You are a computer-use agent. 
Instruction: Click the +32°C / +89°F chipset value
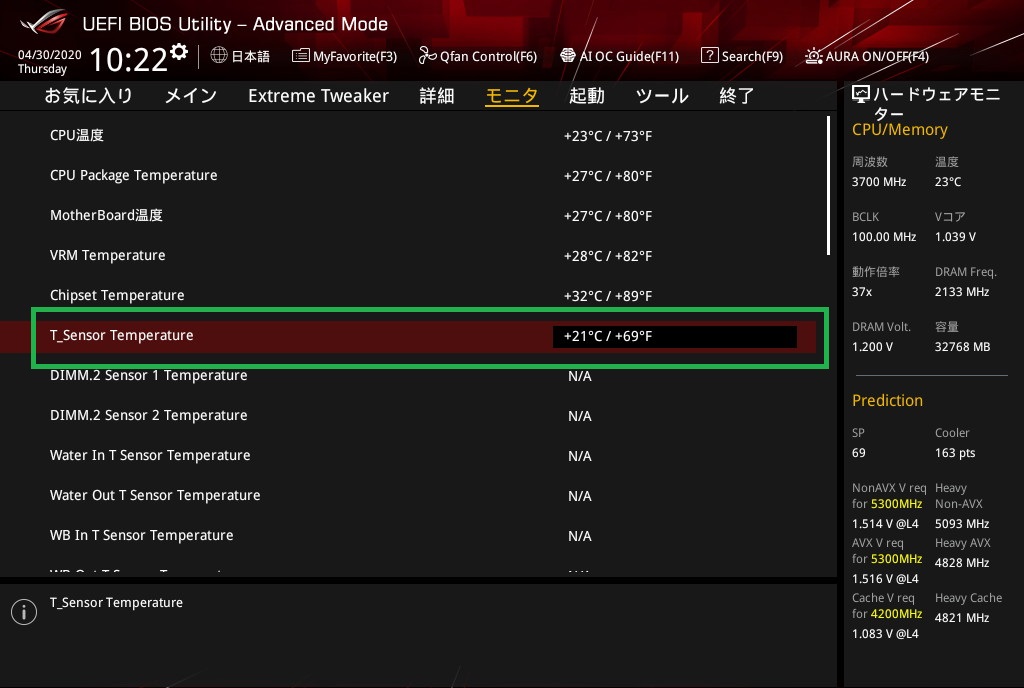(x=607, y=296)
